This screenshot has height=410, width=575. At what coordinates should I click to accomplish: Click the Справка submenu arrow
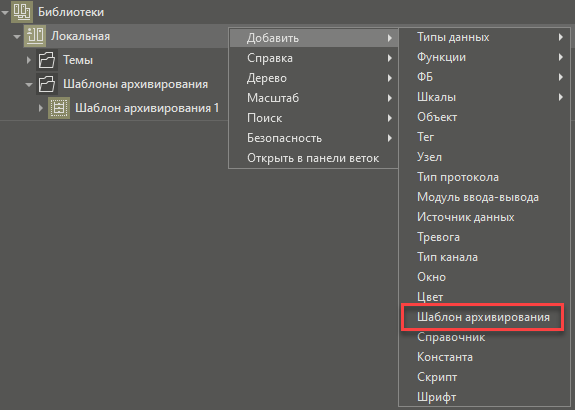tap(389, 58)
